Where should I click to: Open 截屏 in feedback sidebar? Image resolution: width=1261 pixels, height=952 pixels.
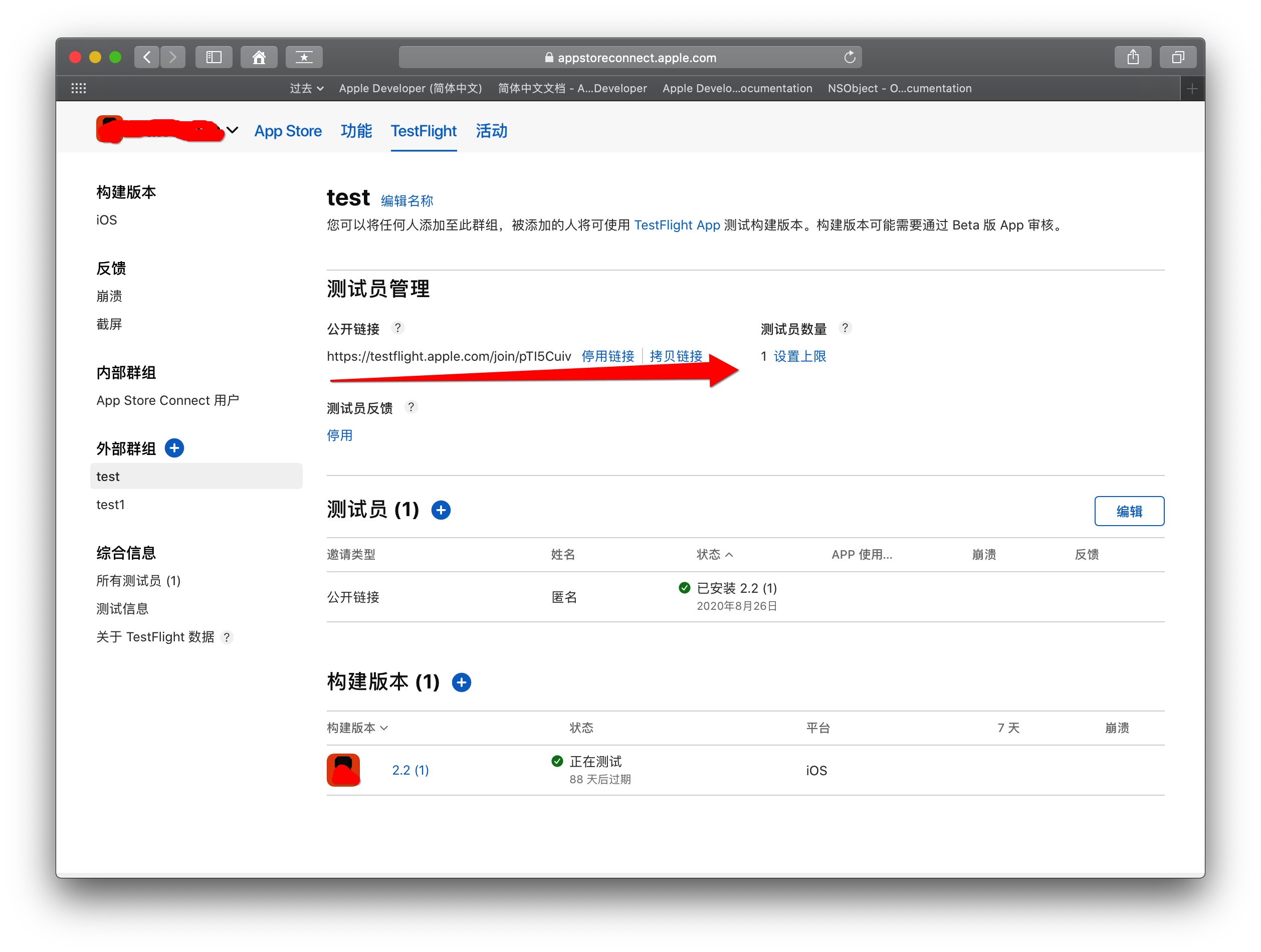coord(109,324)
